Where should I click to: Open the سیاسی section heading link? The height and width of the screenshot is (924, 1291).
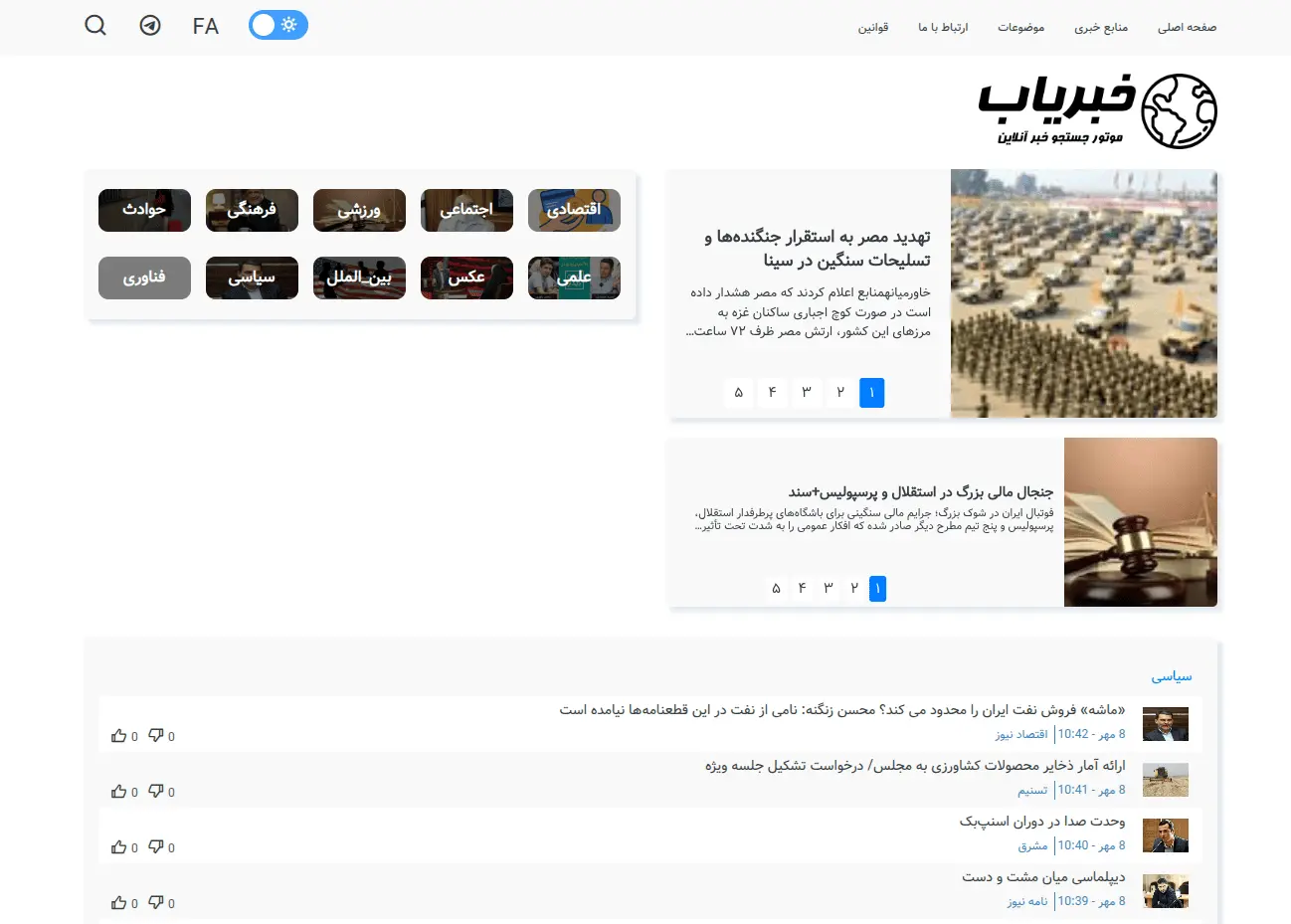[x=1171, y=676]
